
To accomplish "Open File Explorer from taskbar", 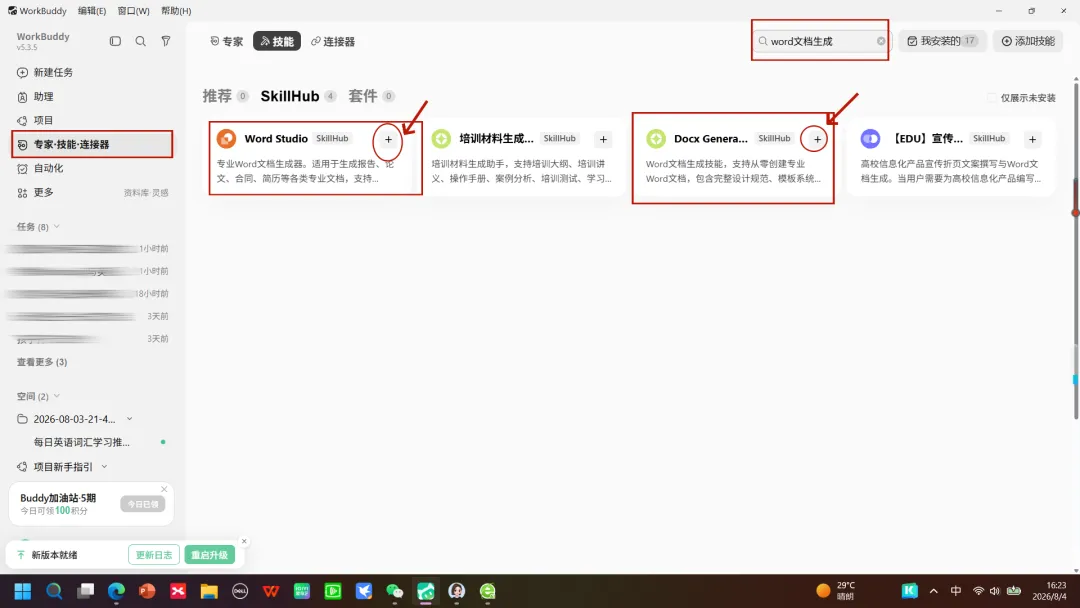I will [x=209, y=591].
